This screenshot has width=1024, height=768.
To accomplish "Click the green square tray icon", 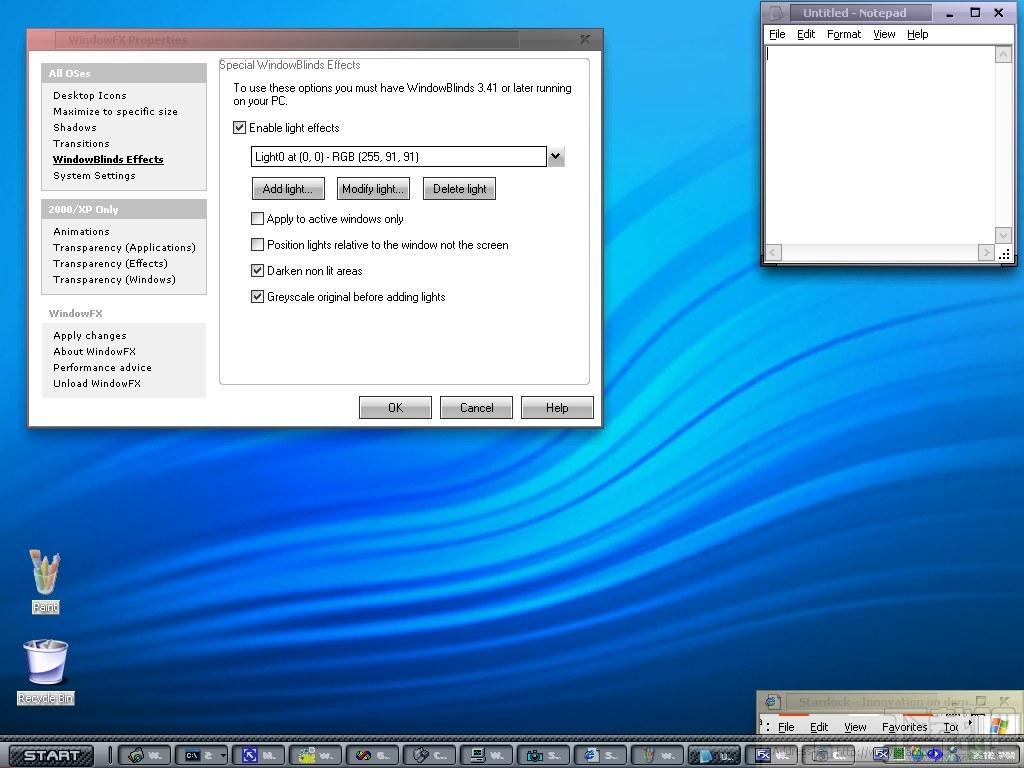I will click(x=899, y=754).
